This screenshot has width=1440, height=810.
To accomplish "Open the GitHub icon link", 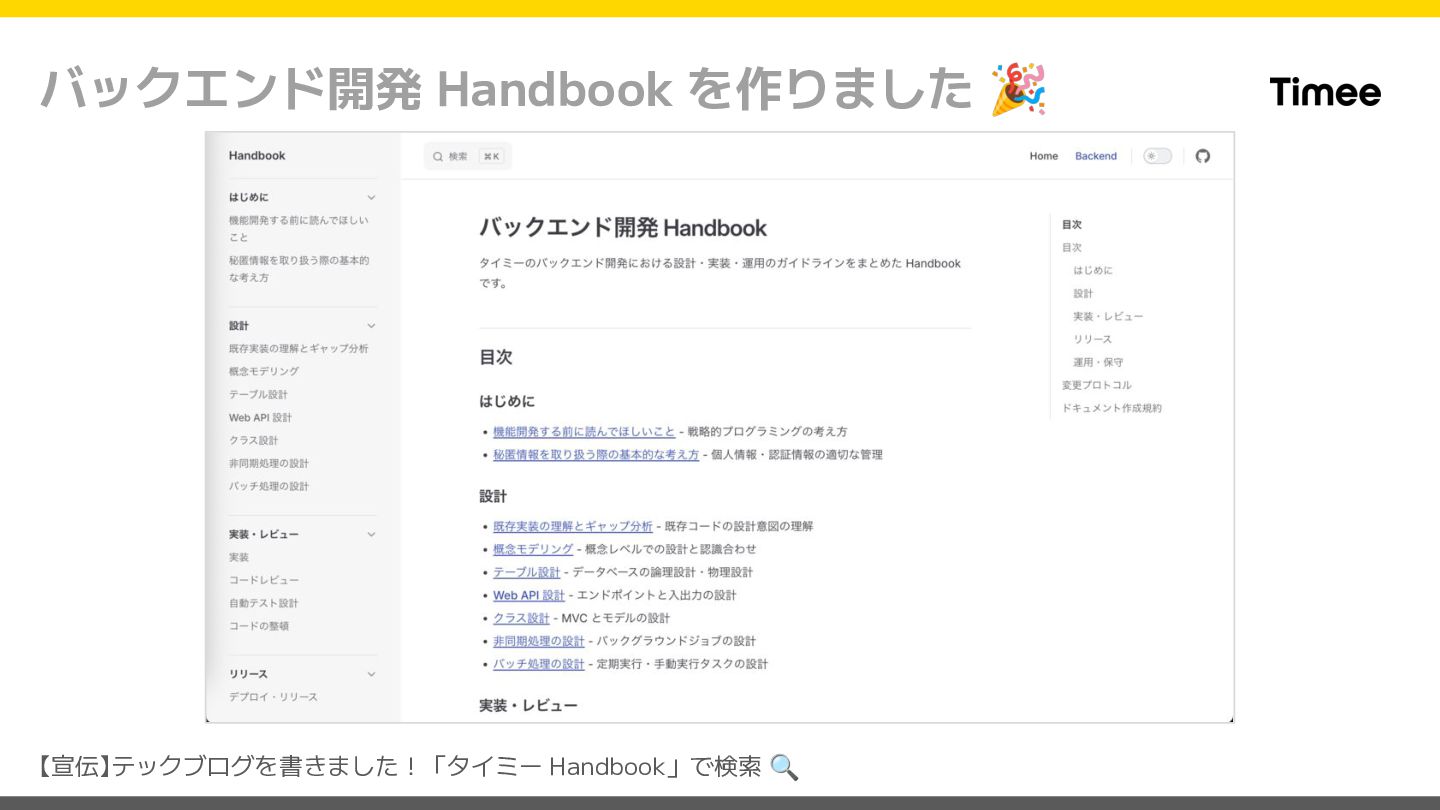I will (1203, 156).
